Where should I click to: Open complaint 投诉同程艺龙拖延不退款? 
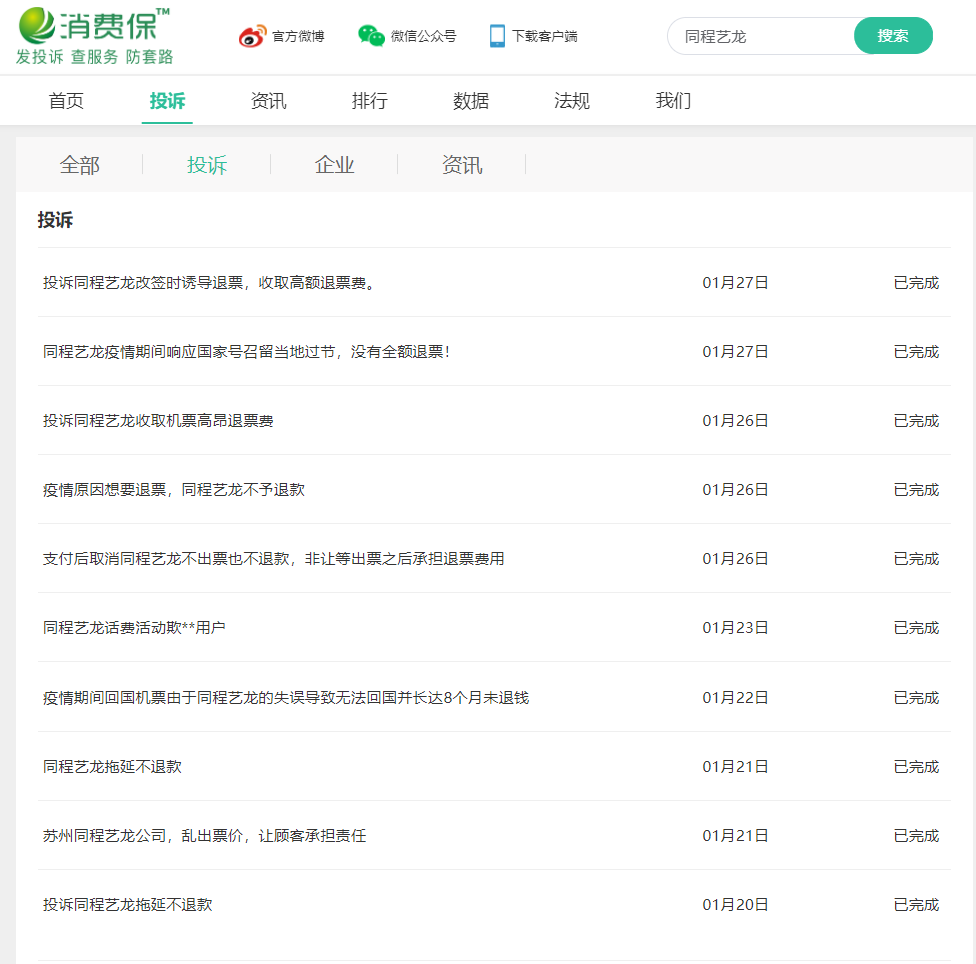pyautogui.click(x=128, y=905)
